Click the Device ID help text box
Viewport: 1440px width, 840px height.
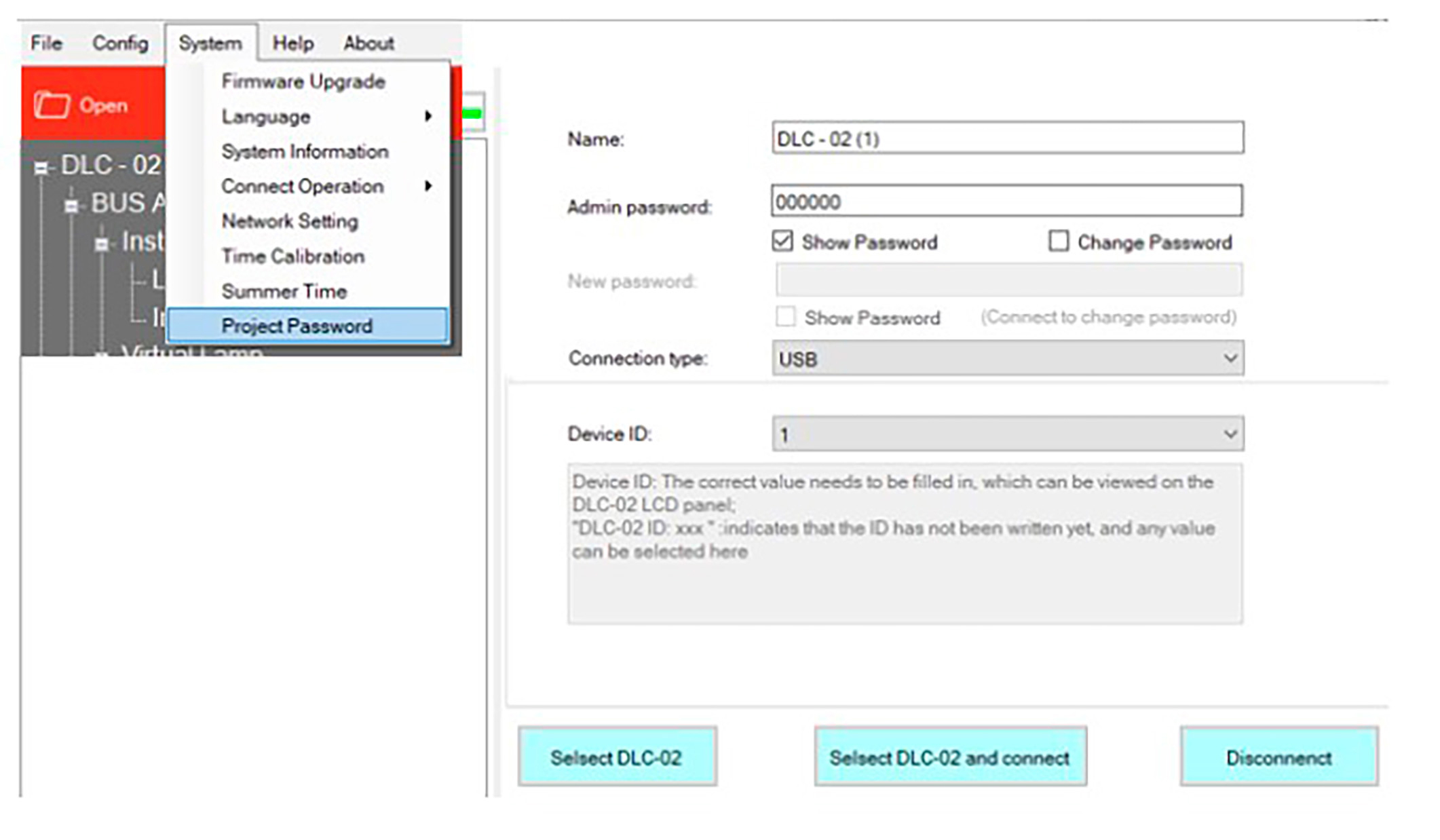pos(905,543)
